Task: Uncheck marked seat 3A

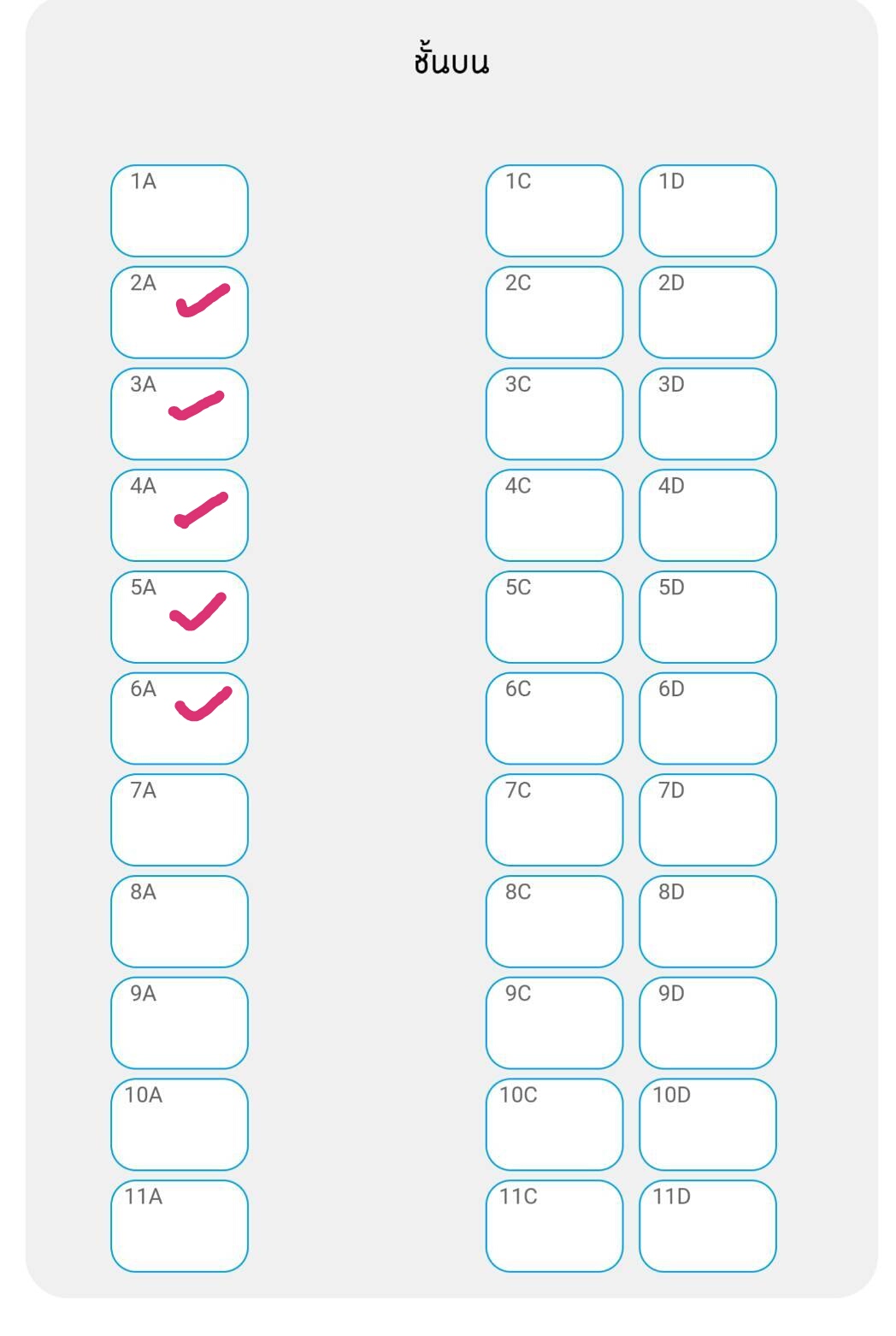Action: pyautogui.click(x=179, y=414)
